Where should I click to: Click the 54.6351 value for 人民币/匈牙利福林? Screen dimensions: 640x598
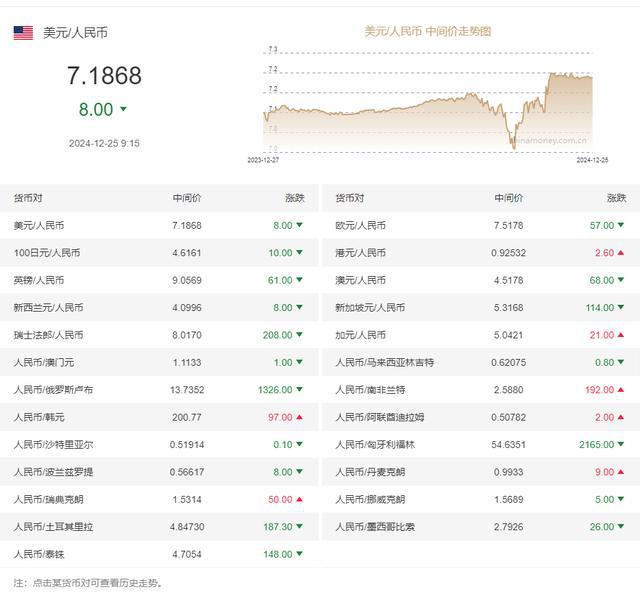point(509,445)
